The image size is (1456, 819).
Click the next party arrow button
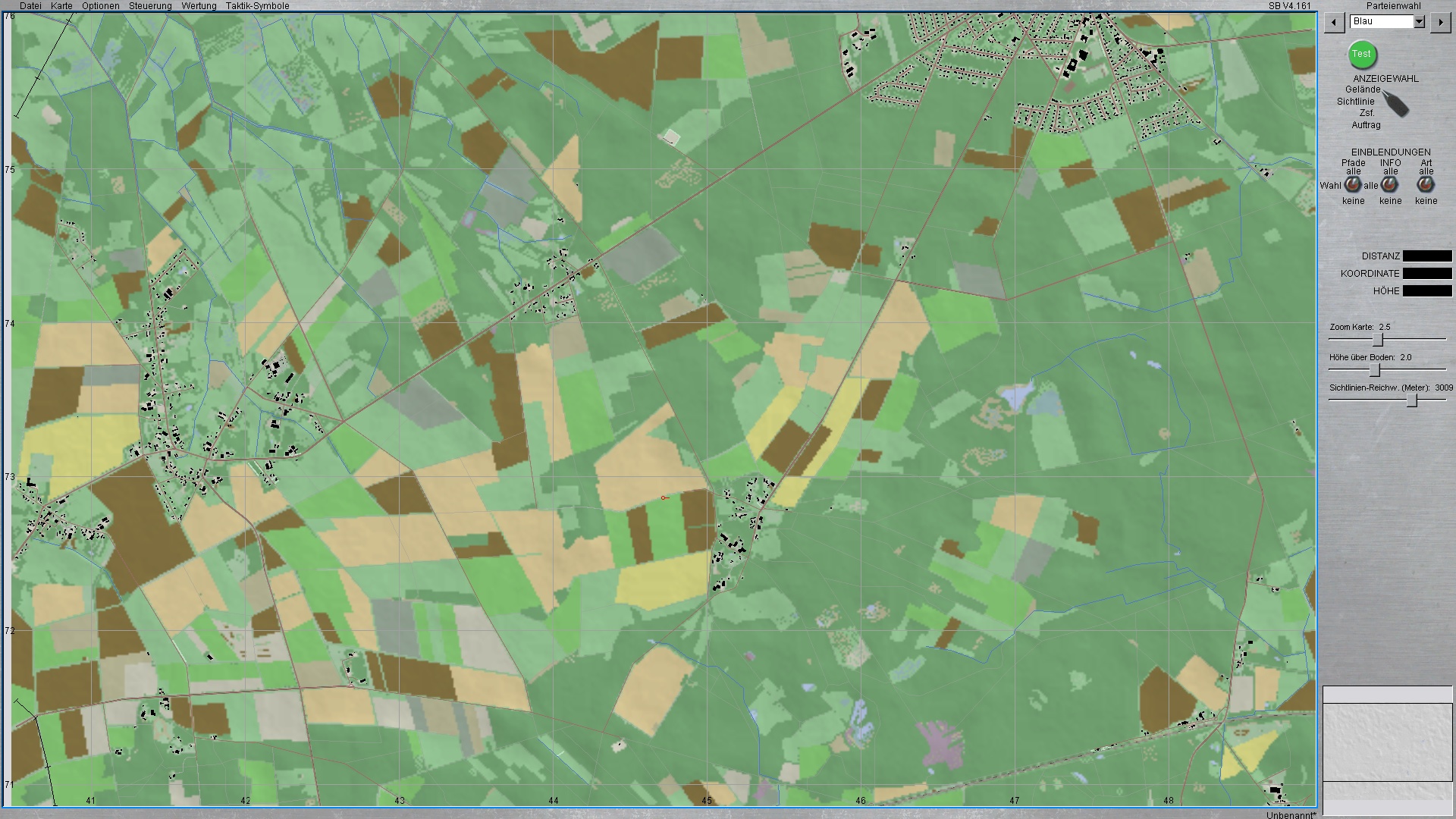tap(1440, 23)
